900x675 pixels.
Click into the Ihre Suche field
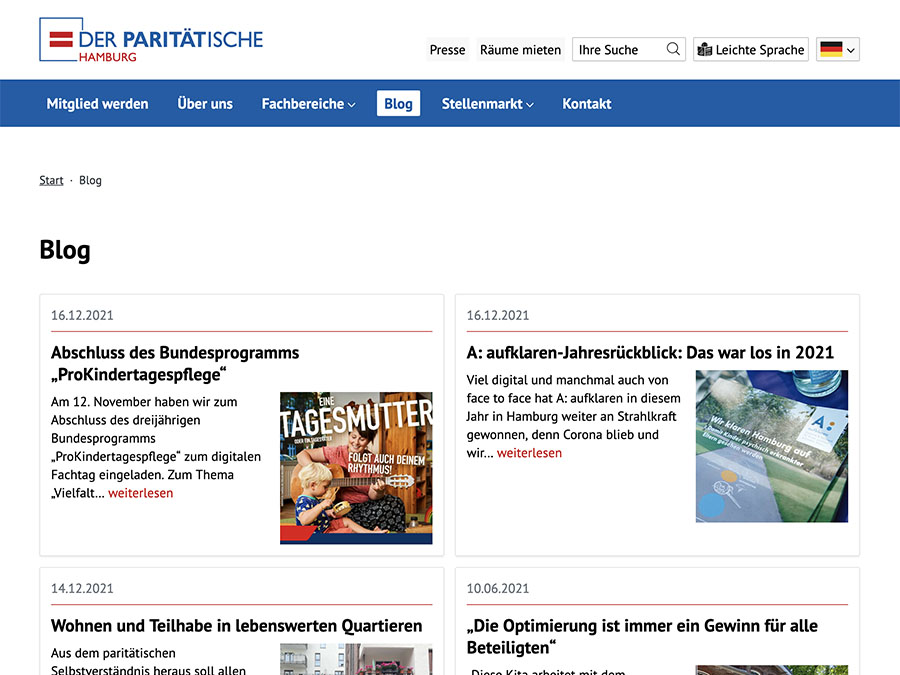(617, 50)
